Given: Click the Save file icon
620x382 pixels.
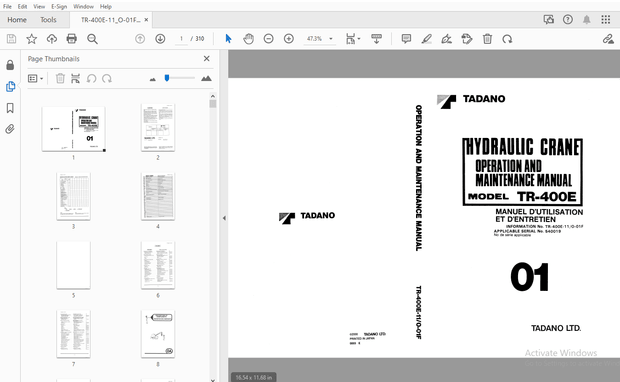Looking at the screenshot, I should click(11, 39).
